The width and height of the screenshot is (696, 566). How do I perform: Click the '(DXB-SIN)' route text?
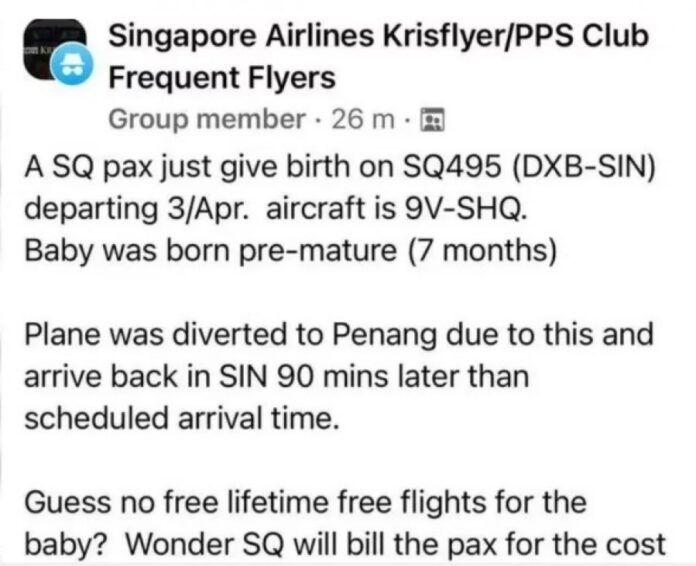[x=584, y=166]
